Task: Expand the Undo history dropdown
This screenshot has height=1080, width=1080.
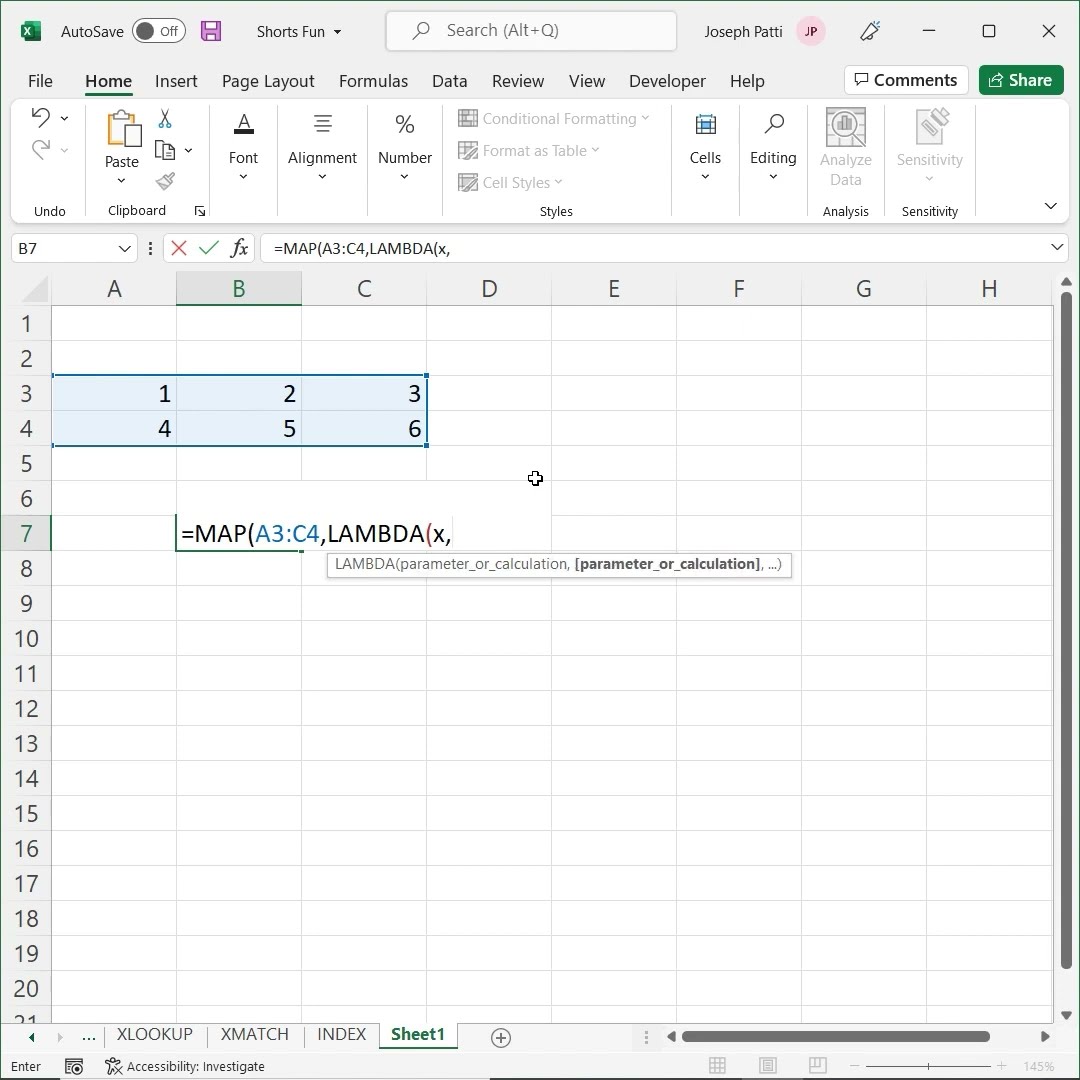Action: tap(64, 118)
